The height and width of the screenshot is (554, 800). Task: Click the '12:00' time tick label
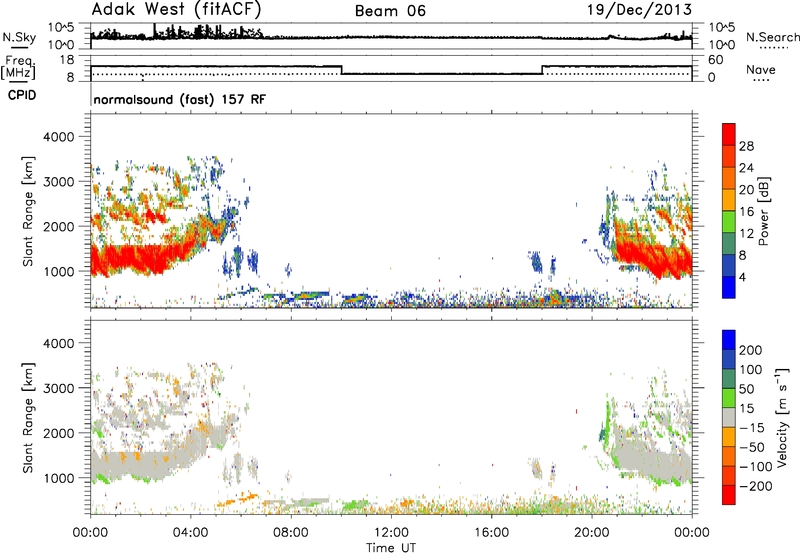(x=391, y=533)
